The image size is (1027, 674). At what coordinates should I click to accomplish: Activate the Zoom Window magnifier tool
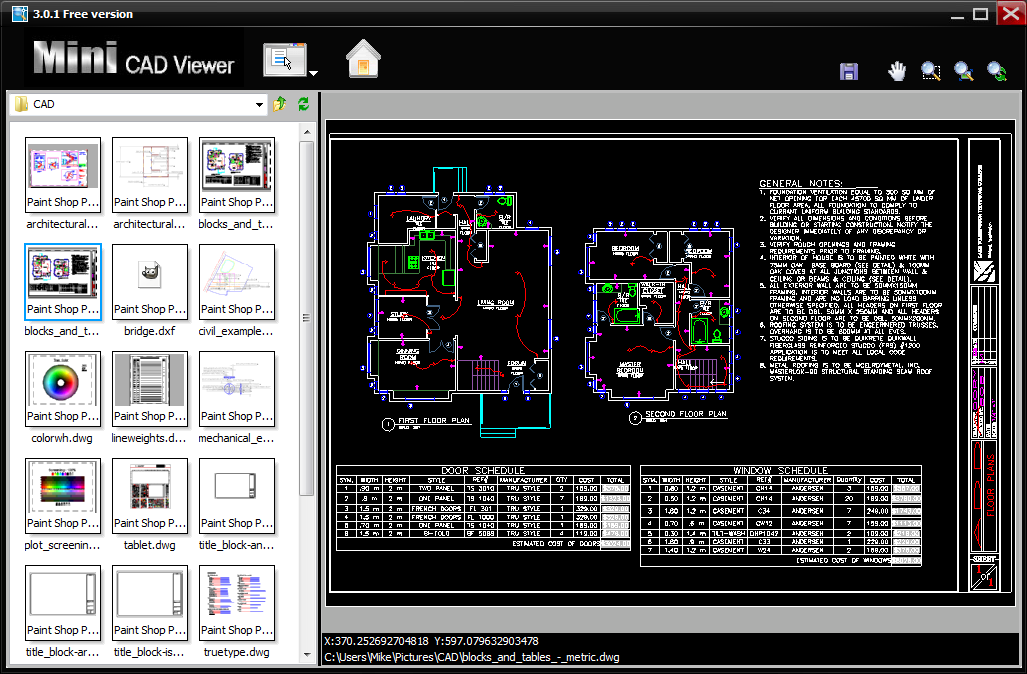[x=931, y=71]
